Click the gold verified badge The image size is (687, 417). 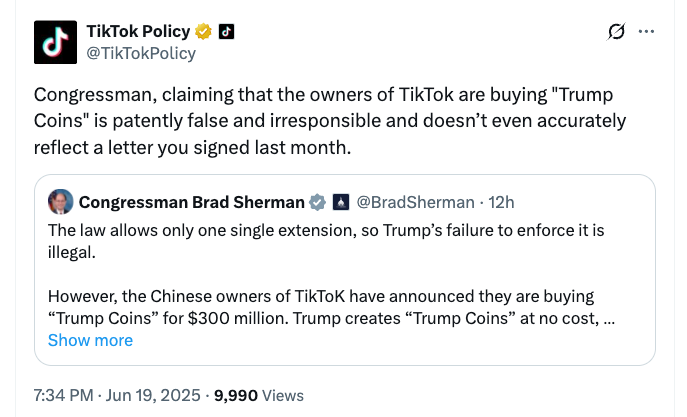204,31
